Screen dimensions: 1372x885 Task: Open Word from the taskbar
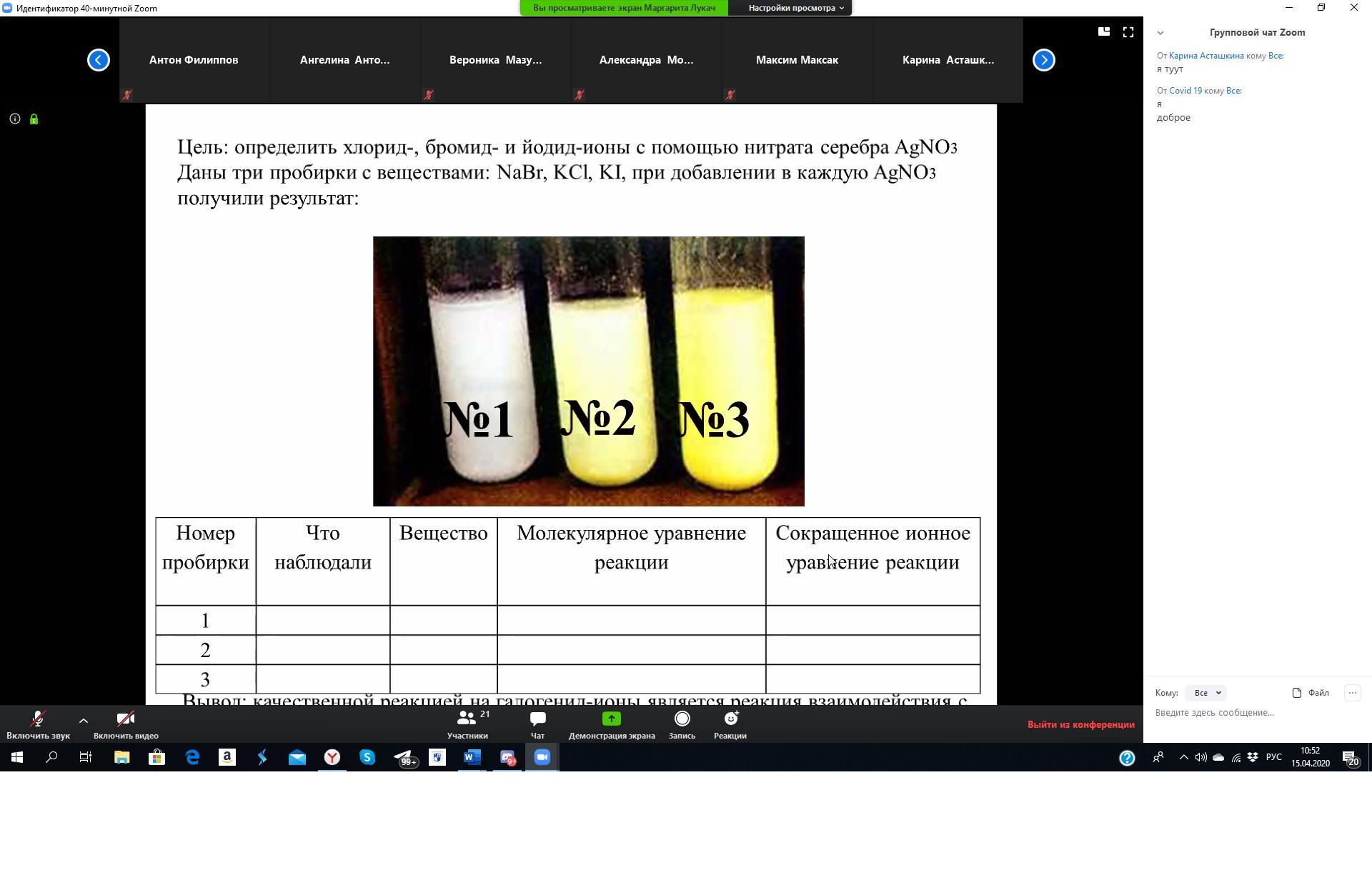click(472, 757)
